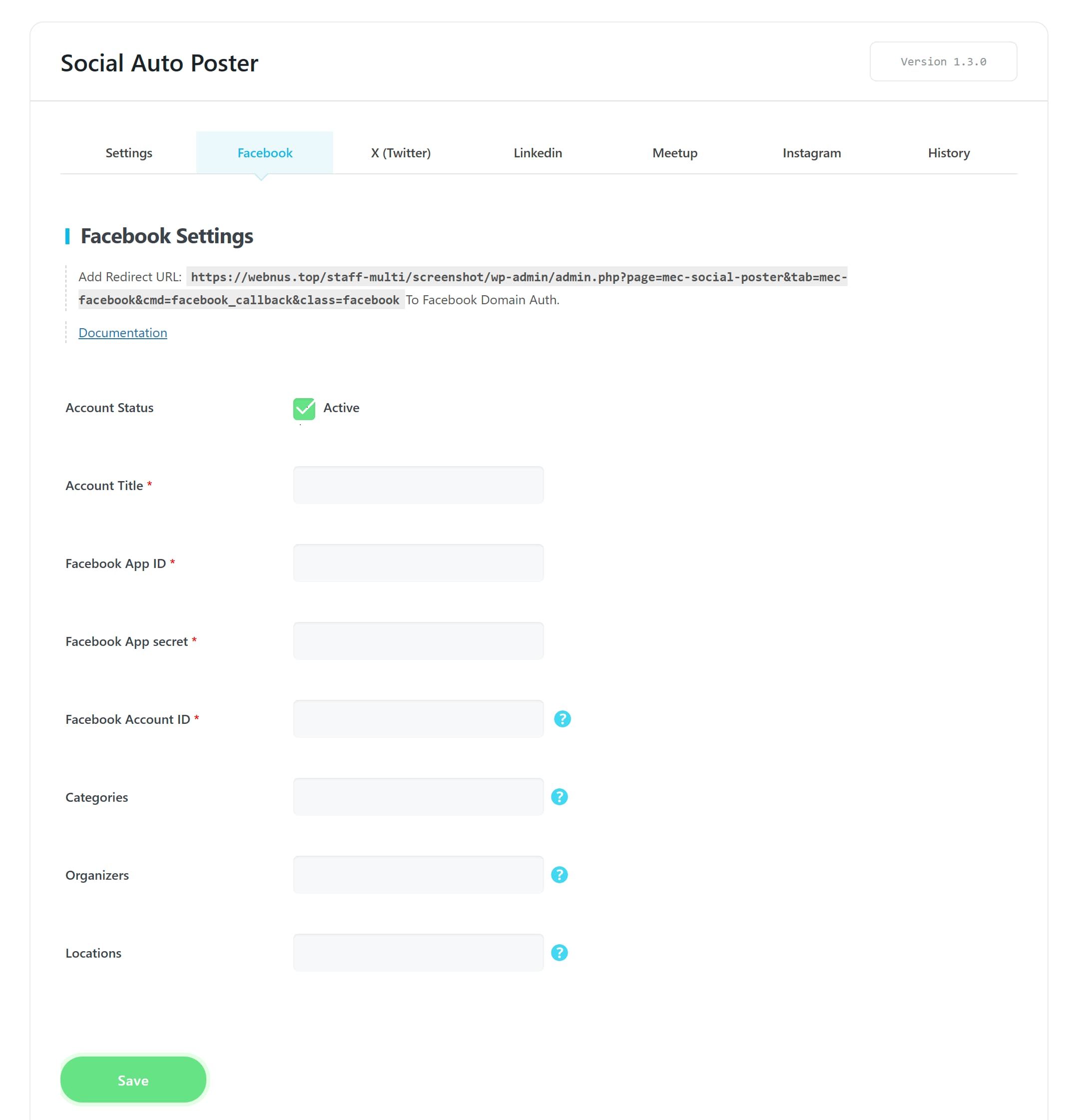Viewport: 1065px width, 1120px height.
Task: Click the Organizers help question mark icon
Action: tap(559, 874)
